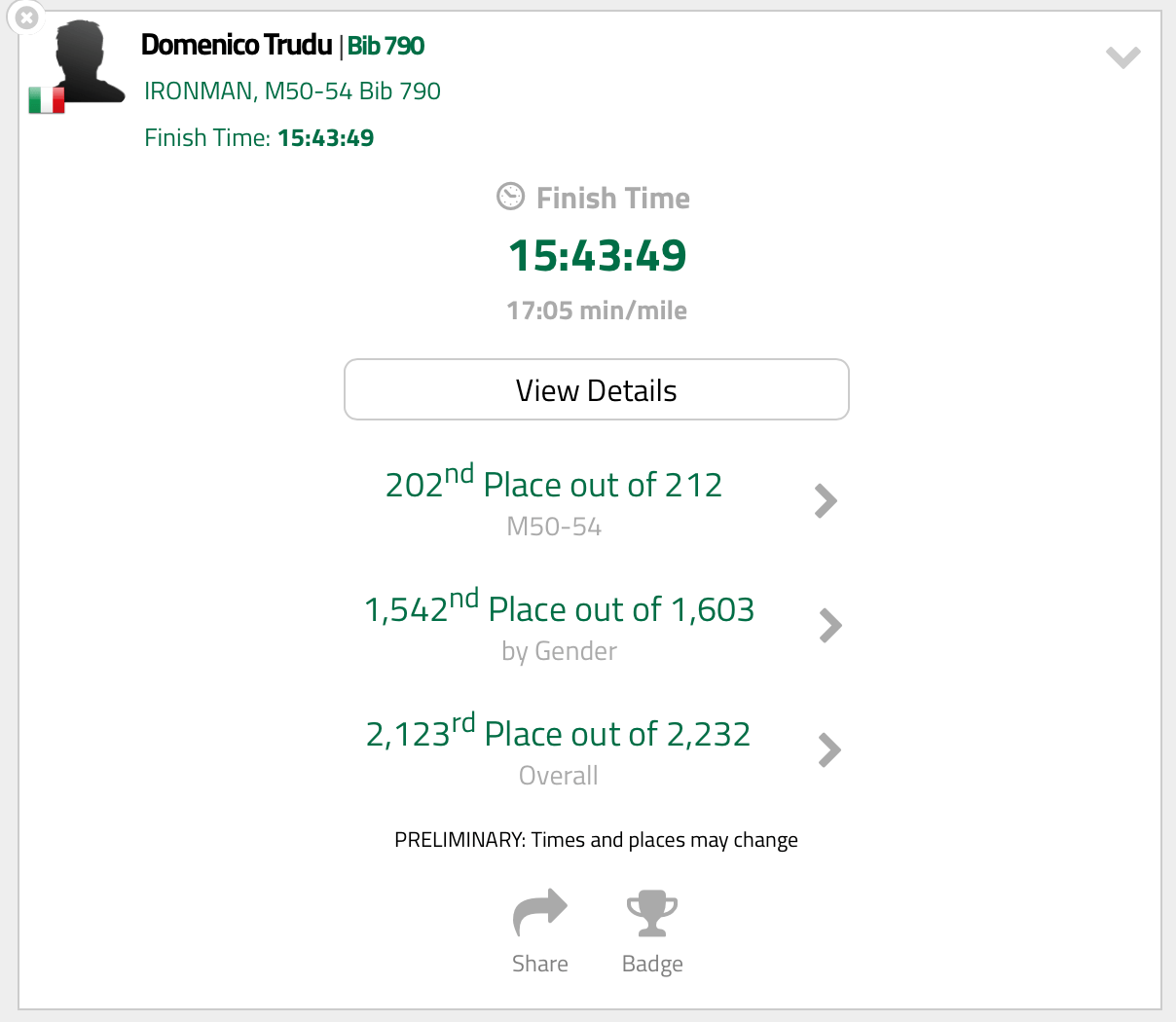This screenshot has height=1022, width=1176.
Task: Click the Share arrow icon
Action: point(539,913)
